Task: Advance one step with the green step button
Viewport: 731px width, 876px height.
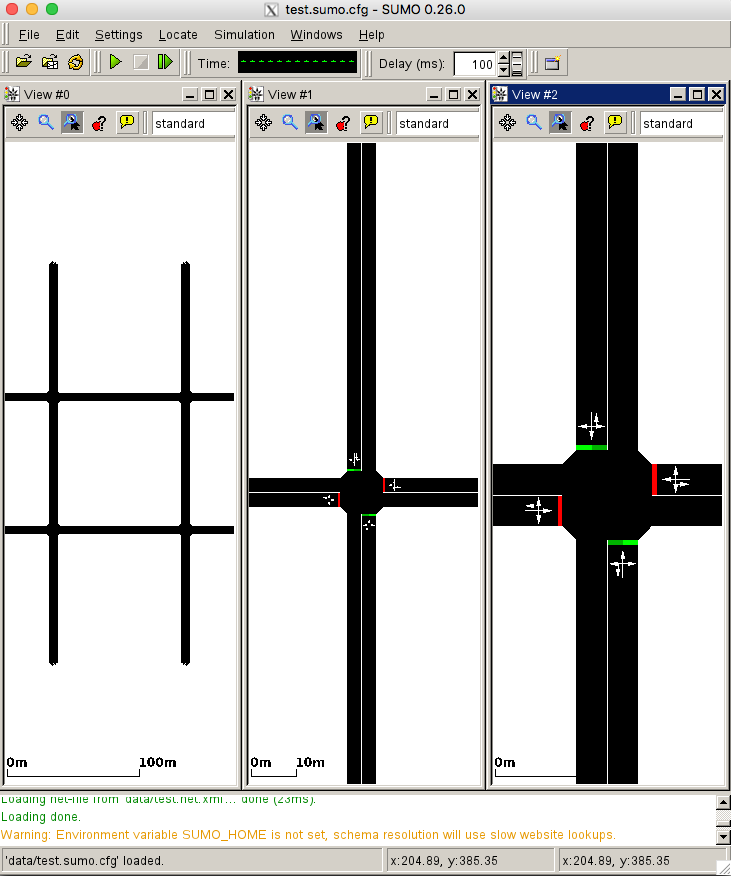Action: click(x=165, y=63)
